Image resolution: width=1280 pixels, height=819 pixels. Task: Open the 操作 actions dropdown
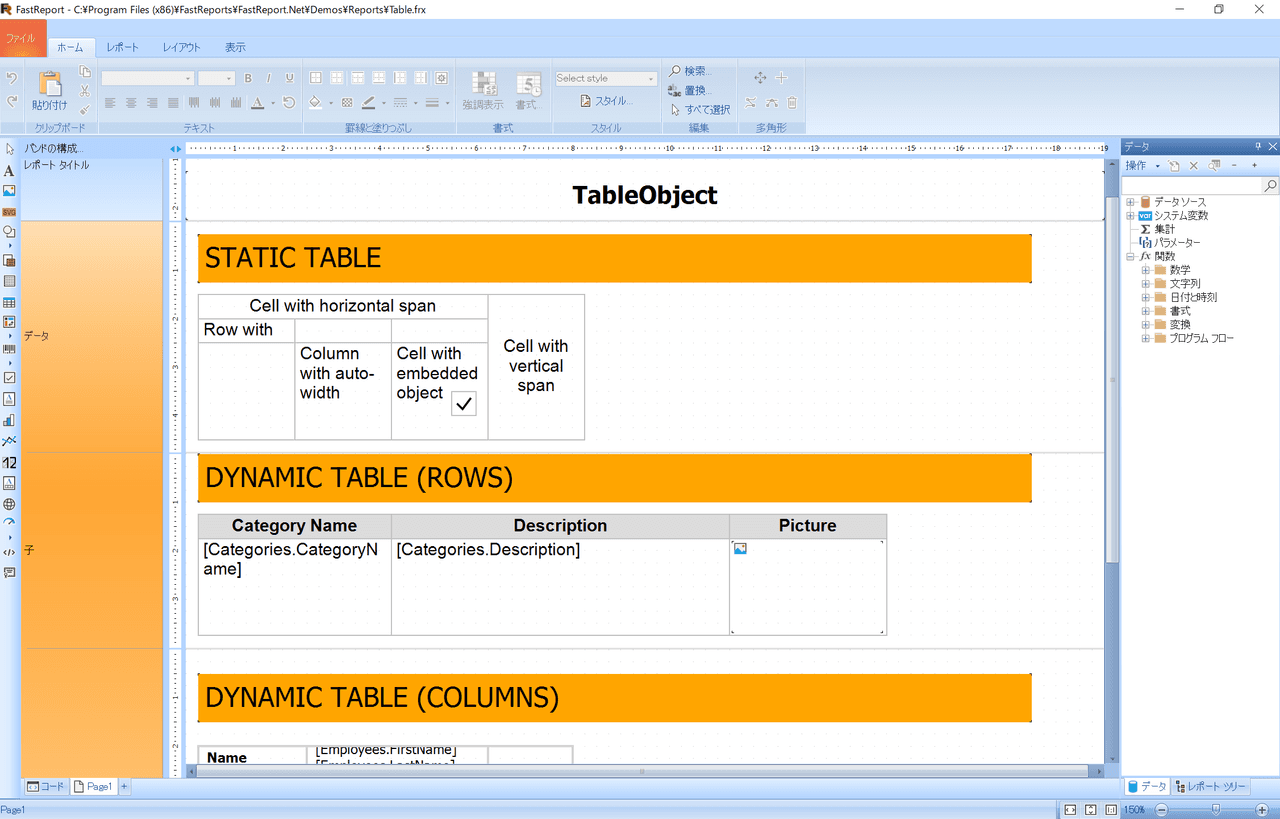(x=1142, y=165)
